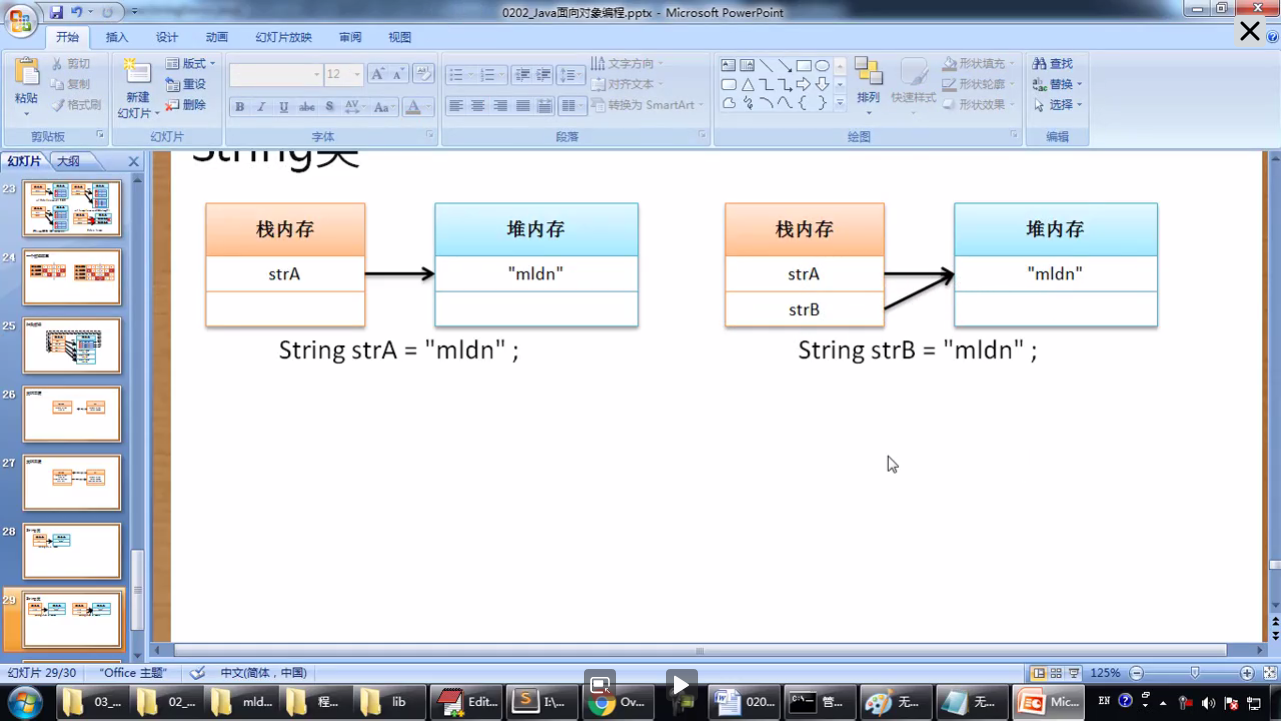
Task: Select the text box shape
Action: point(728,66)
